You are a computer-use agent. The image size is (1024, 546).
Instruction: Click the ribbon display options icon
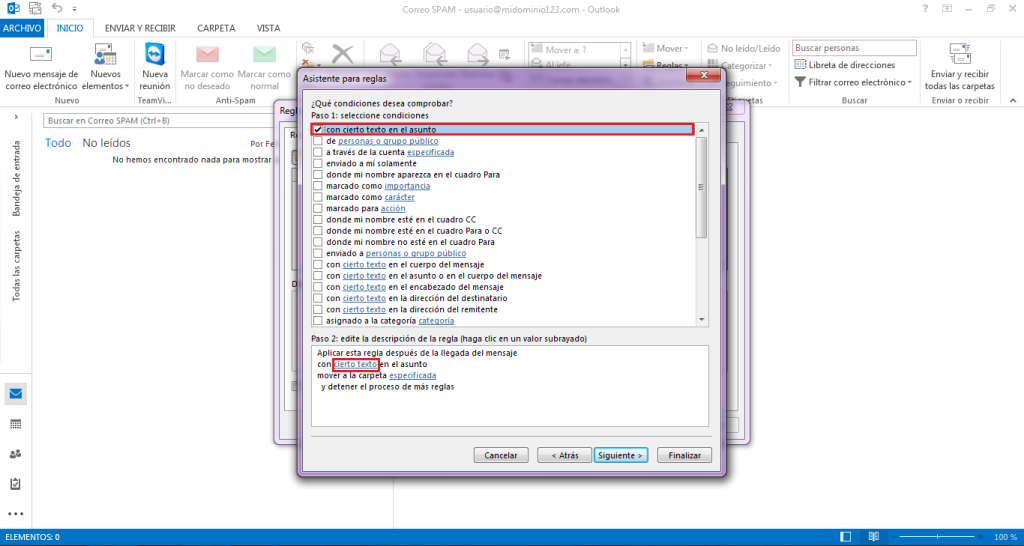pos(946,9)
